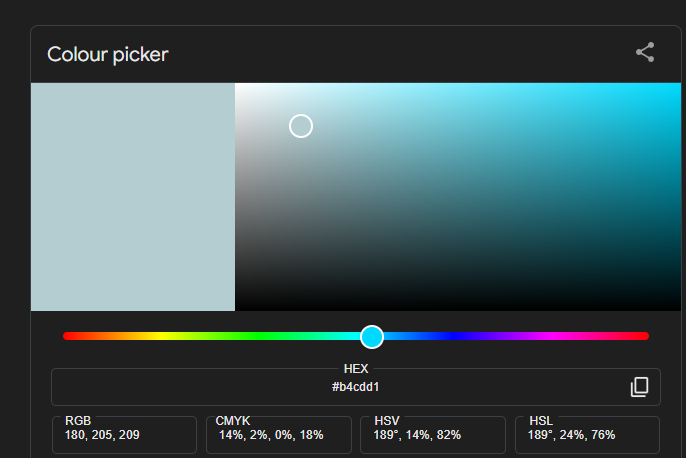The width and height of the screenshot is (686, 458).
Task: Click the white circle selector in gradient area
Action: point(301,126)
